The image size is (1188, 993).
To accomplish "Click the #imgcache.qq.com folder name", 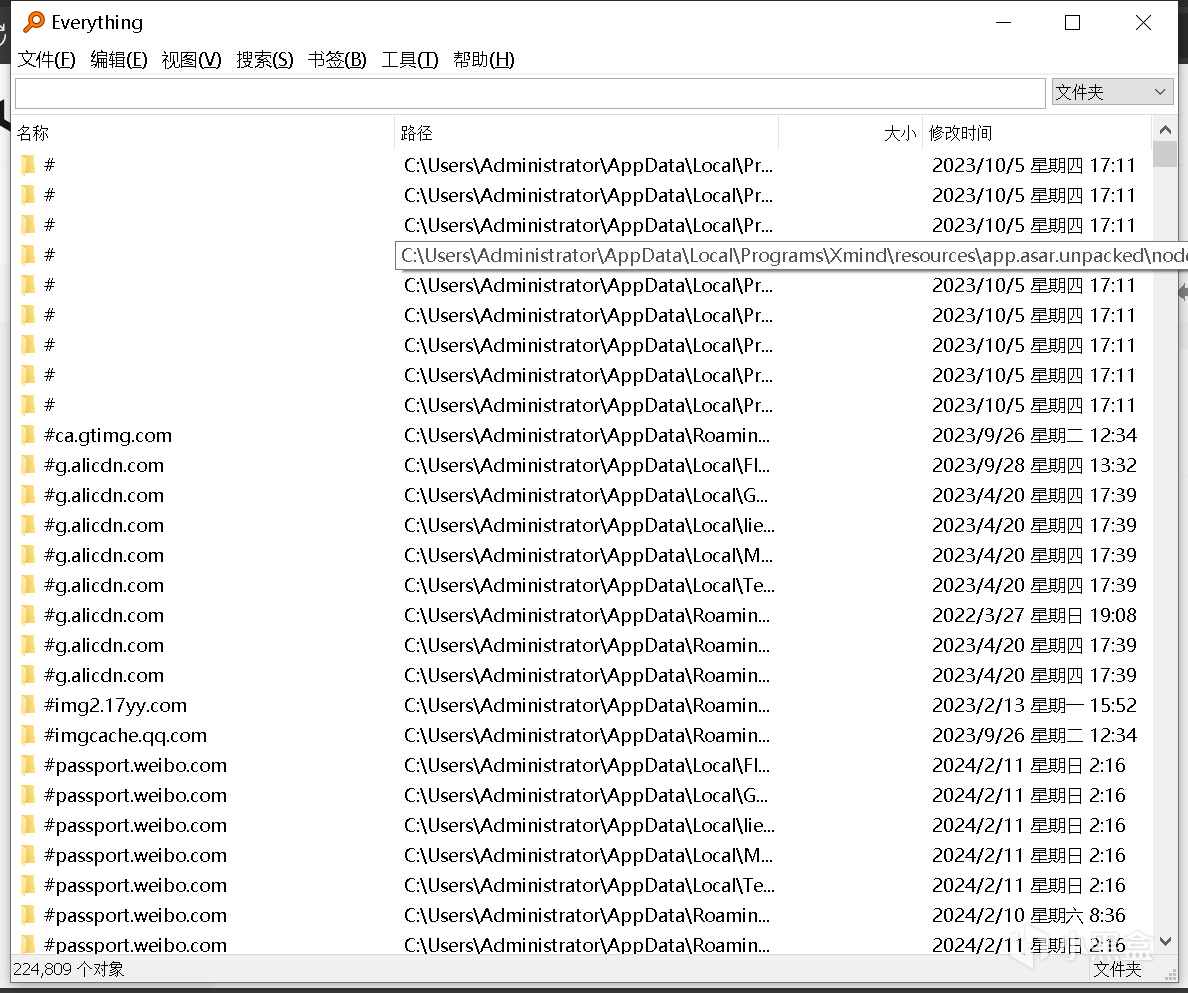I will point(125,735).
